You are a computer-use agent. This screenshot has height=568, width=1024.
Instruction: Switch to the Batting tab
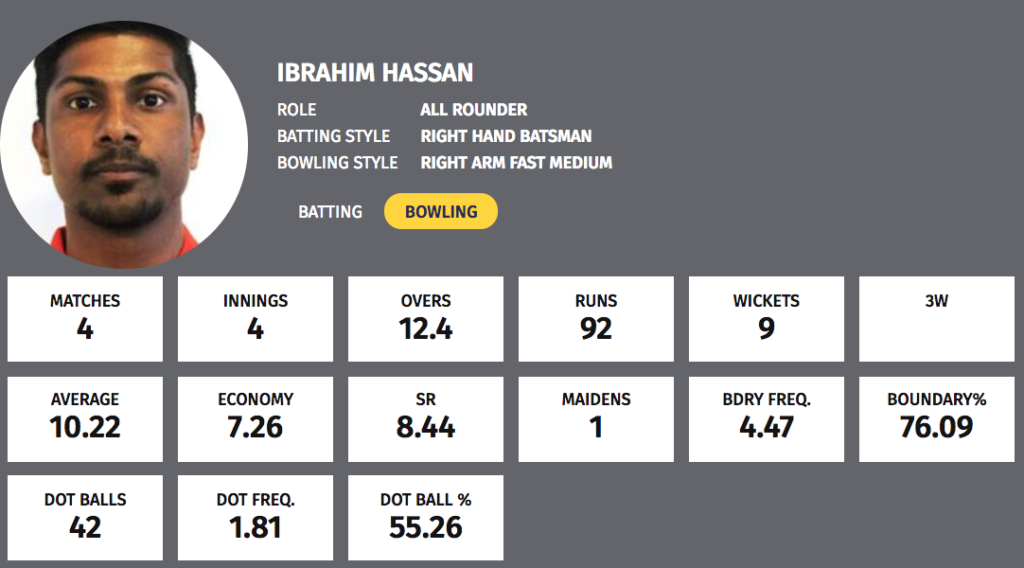(x=330, y=212)
